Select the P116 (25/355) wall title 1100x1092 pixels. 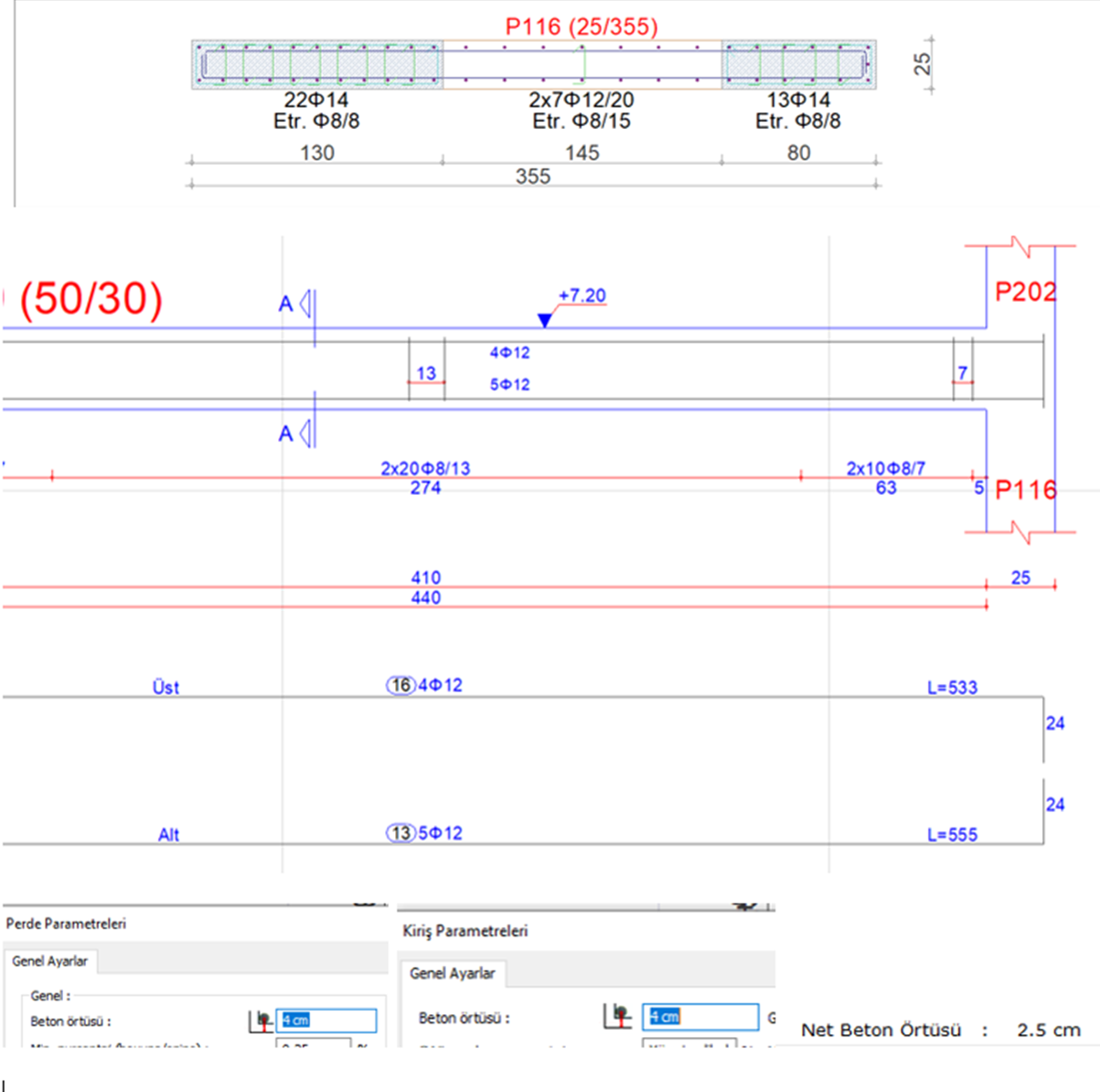[582, 27]
